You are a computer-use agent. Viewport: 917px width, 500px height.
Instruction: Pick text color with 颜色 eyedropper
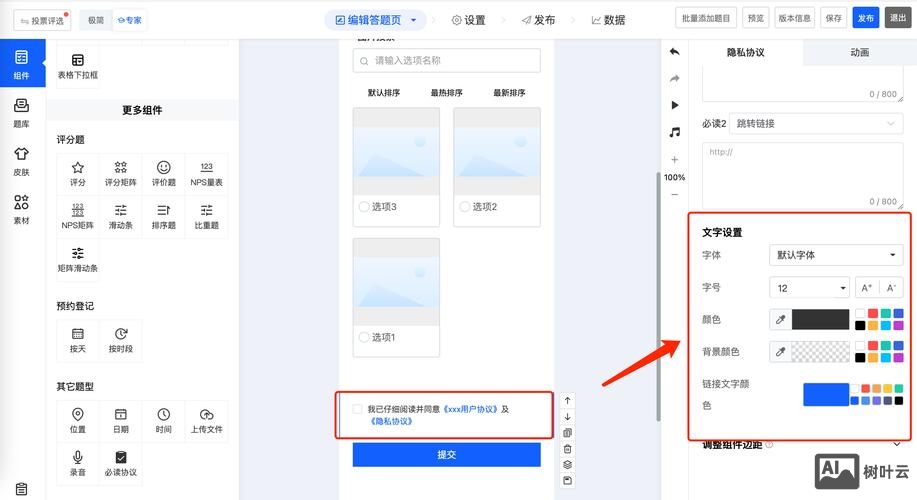click(780, 319)
